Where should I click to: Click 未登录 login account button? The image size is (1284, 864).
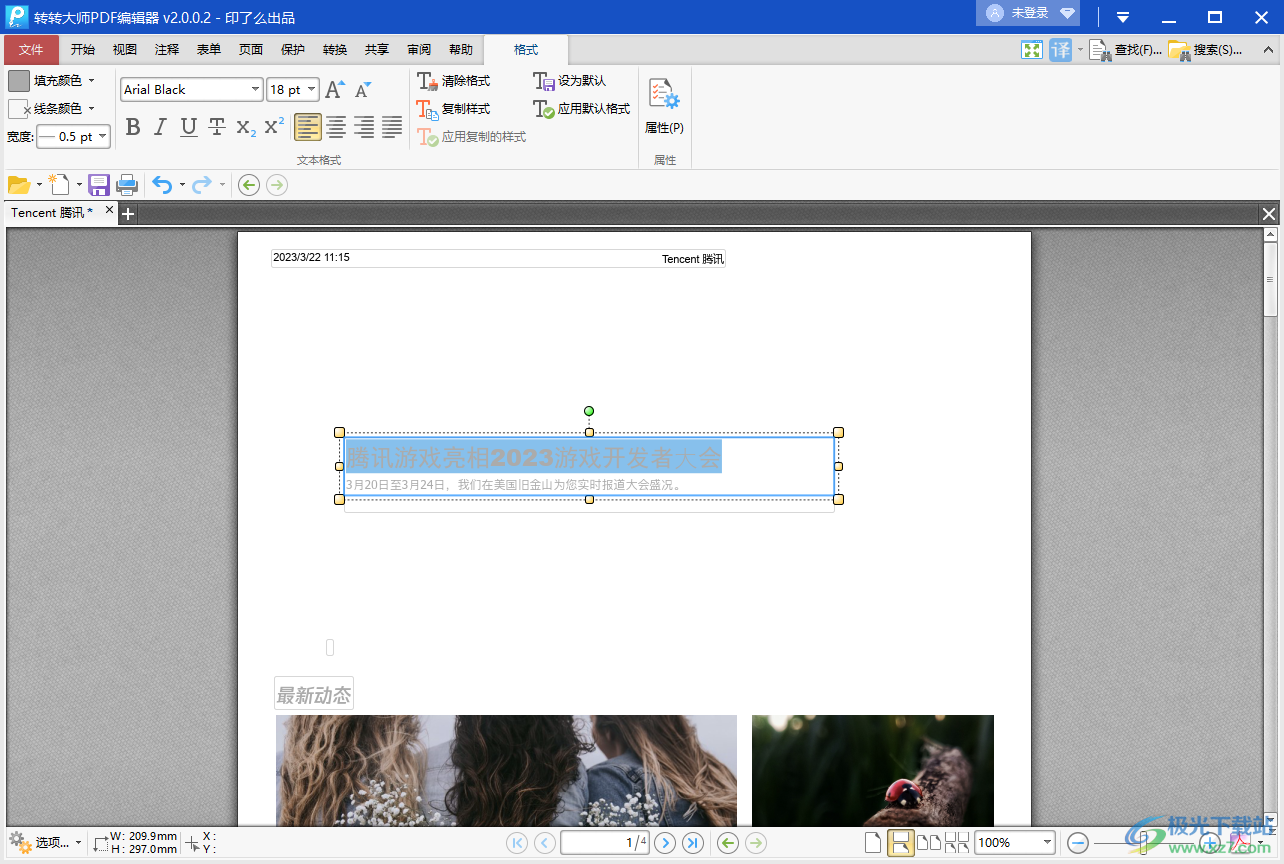[x=1030, y=13]
